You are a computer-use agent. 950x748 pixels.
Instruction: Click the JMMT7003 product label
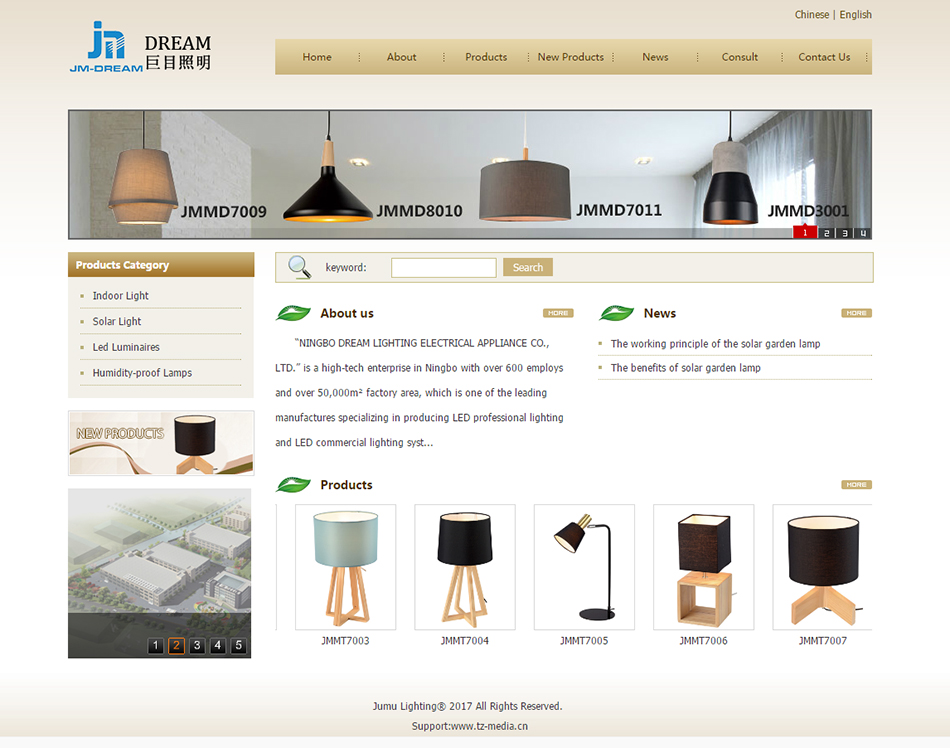(x=345, y=641)
